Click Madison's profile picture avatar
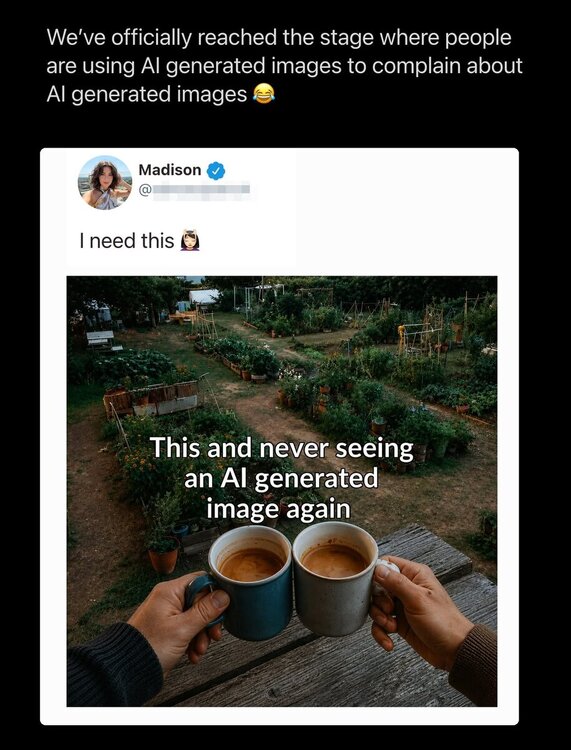Image resolution: width=571 pixels, height=750 pixels. pyautogui.click(x=105, y=183)
